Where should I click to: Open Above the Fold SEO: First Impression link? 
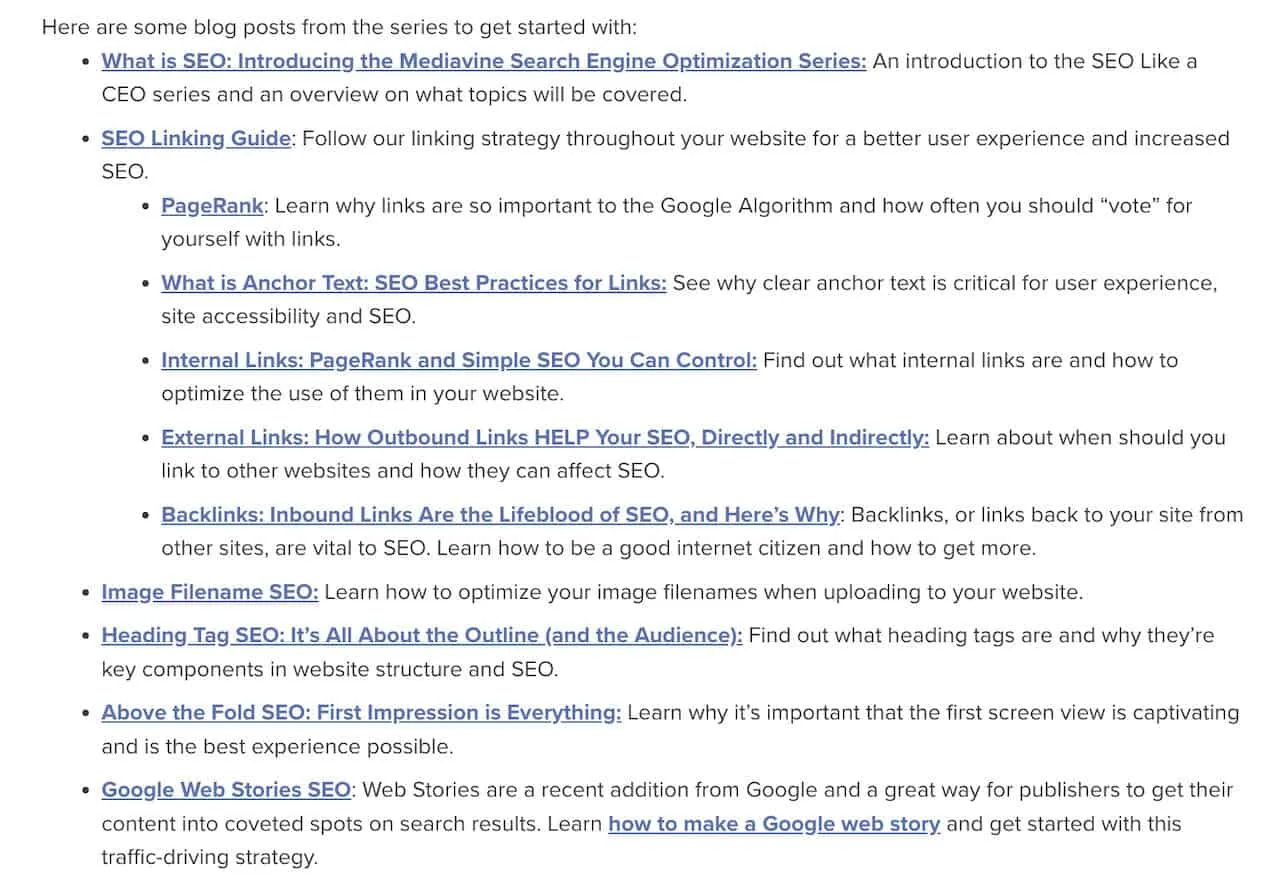click(x=361, y=713)
